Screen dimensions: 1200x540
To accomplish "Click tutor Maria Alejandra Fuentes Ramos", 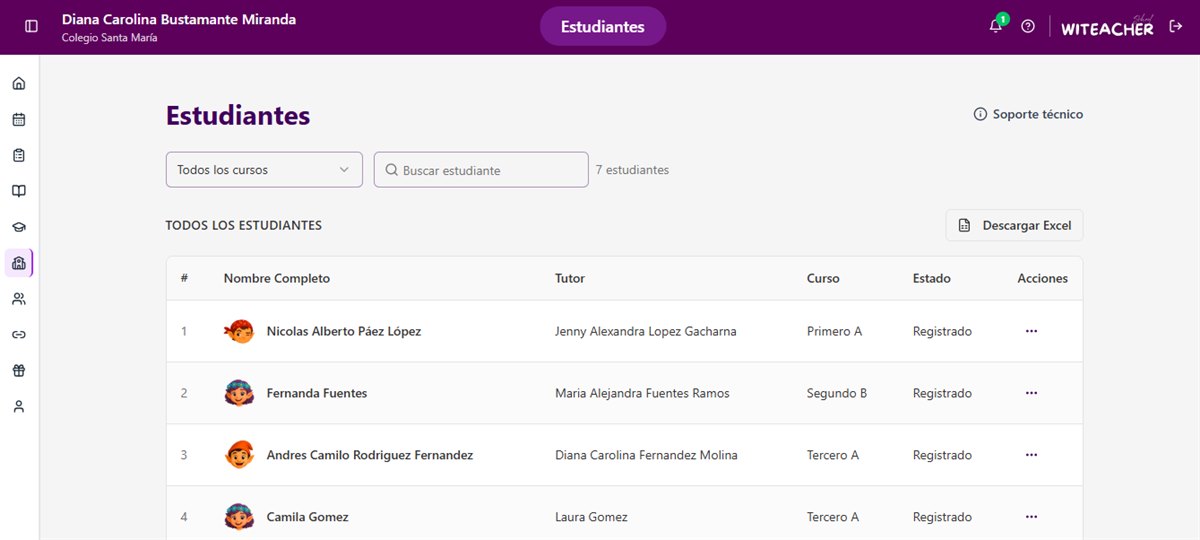I will pyautogui.click(x=642, y=393).
